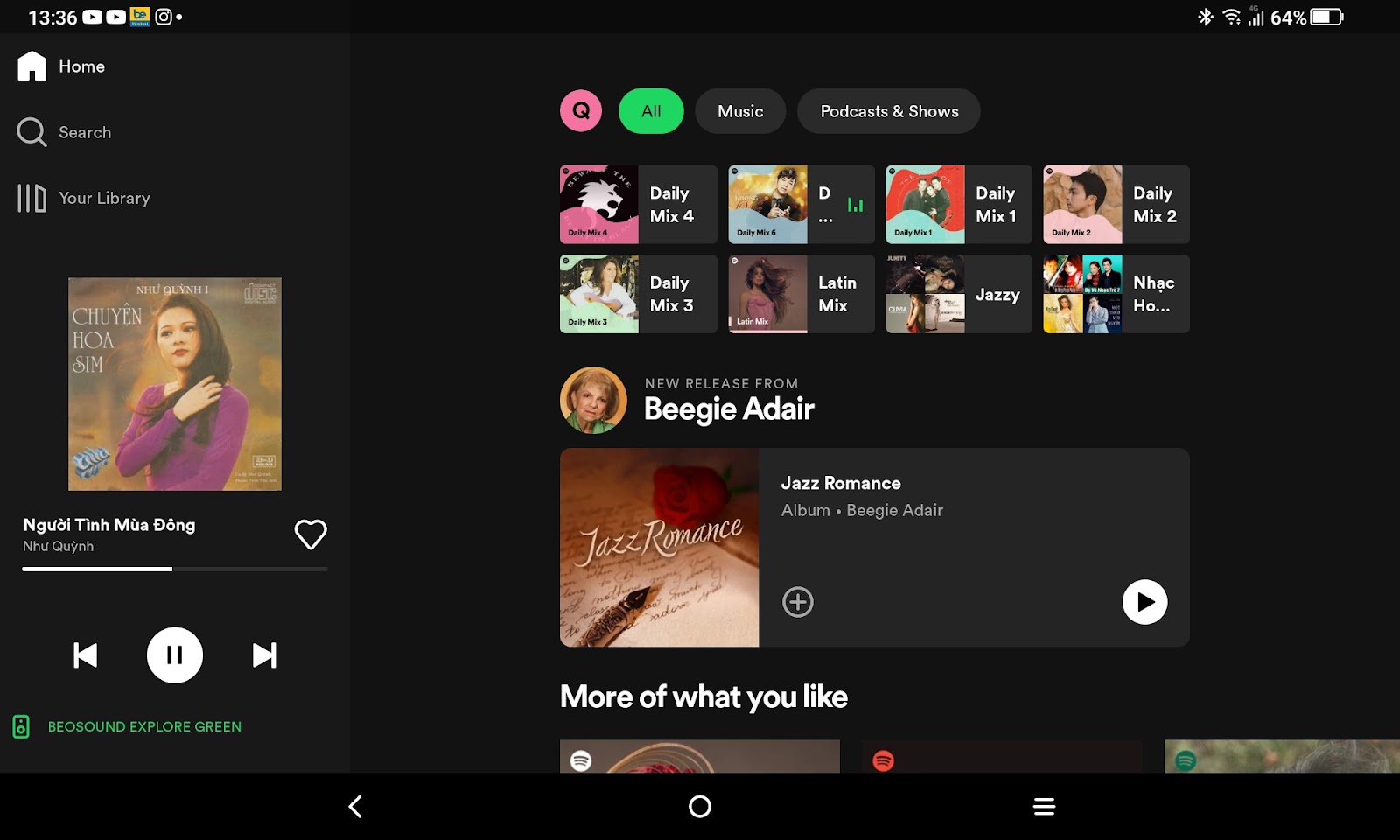Open the green Spotify-logo card
This screenshot has width=1400, height=840.
(1282, 756)
